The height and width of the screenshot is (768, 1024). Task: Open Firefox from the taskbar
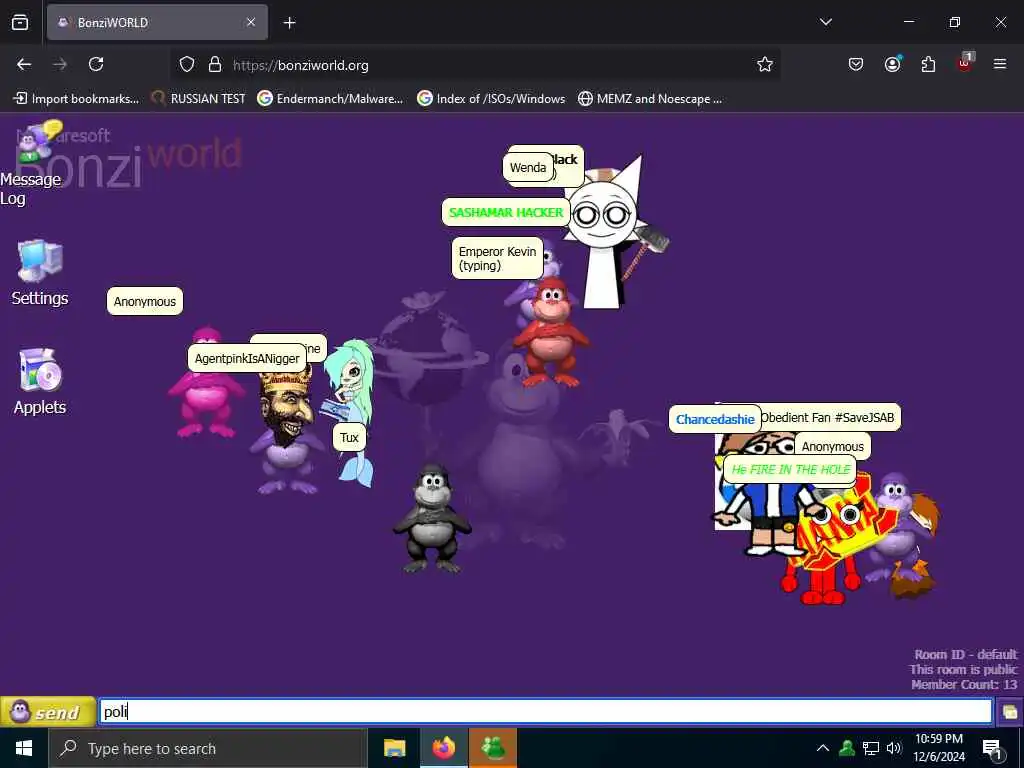coord(443,748)
